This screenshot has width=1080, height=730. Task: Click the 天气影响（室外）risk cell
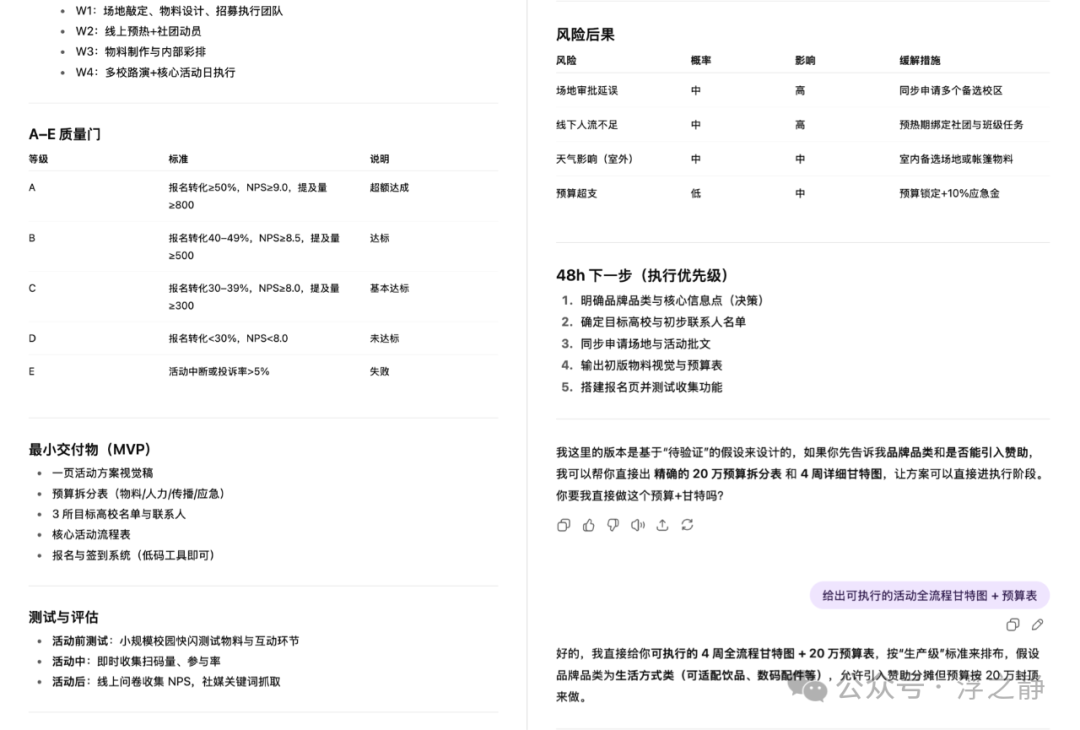click(594, 159)
